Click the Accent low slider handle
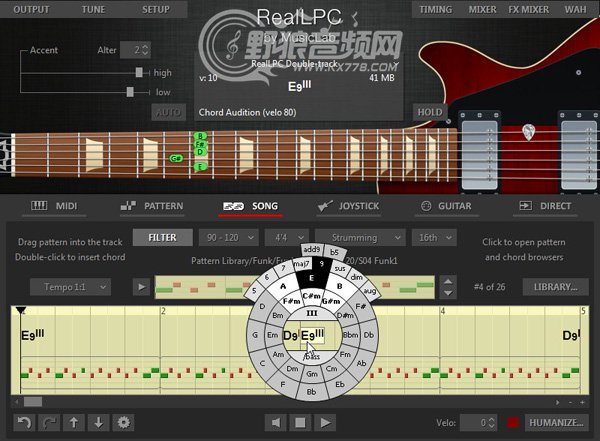Image resolution: width=600 pixels, height=441 pixels. click(x=130, y=92)
